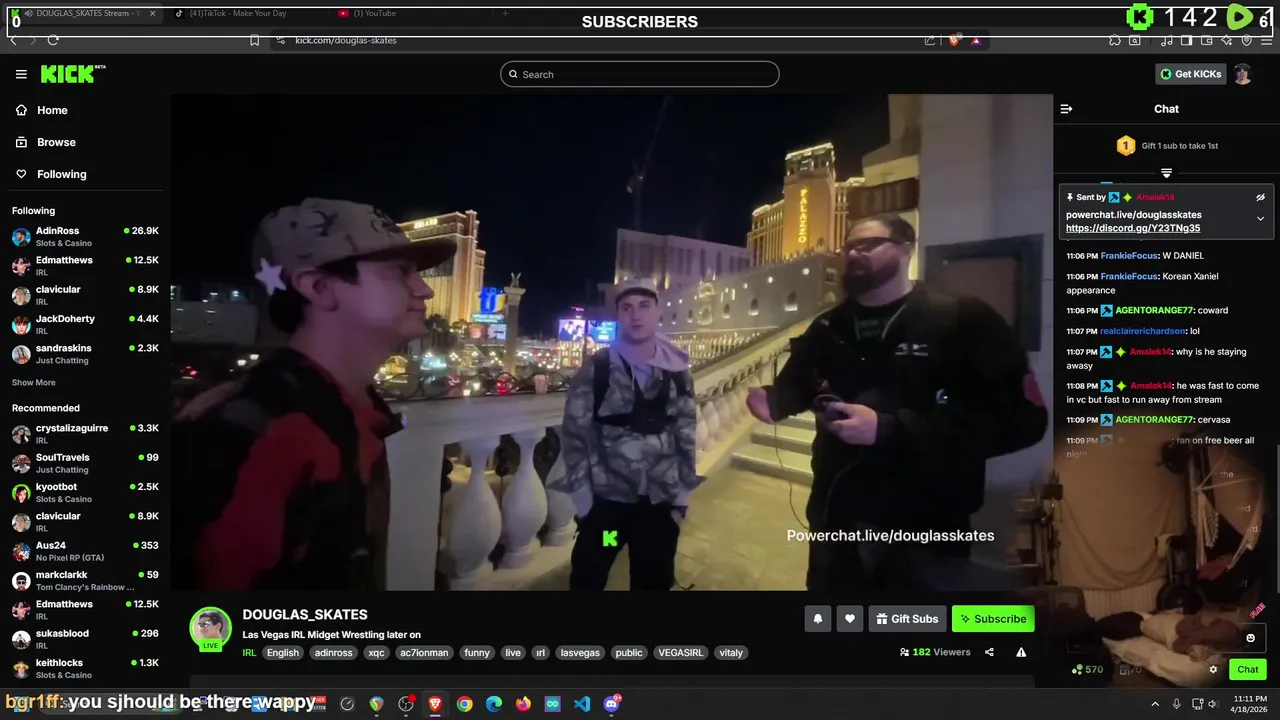Open markclarkk recommended channel

click(x=85, y=580)
